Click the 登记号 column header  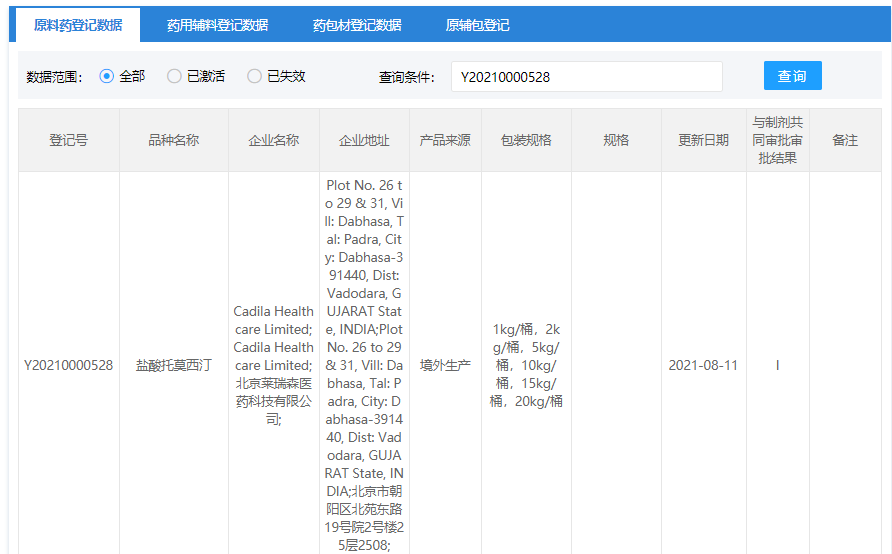coord(69,140)
